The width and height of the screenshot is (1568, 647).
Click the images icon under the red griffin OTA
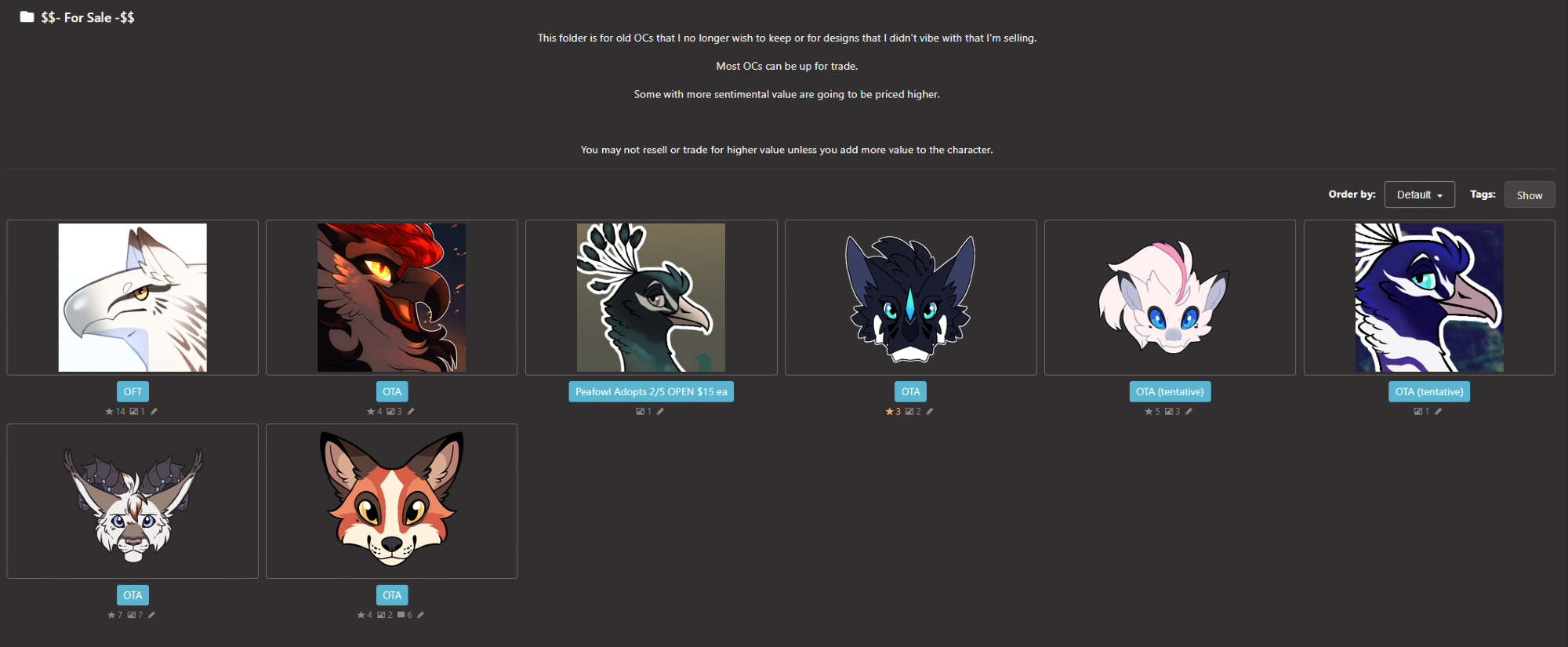(x=390, y=412)
